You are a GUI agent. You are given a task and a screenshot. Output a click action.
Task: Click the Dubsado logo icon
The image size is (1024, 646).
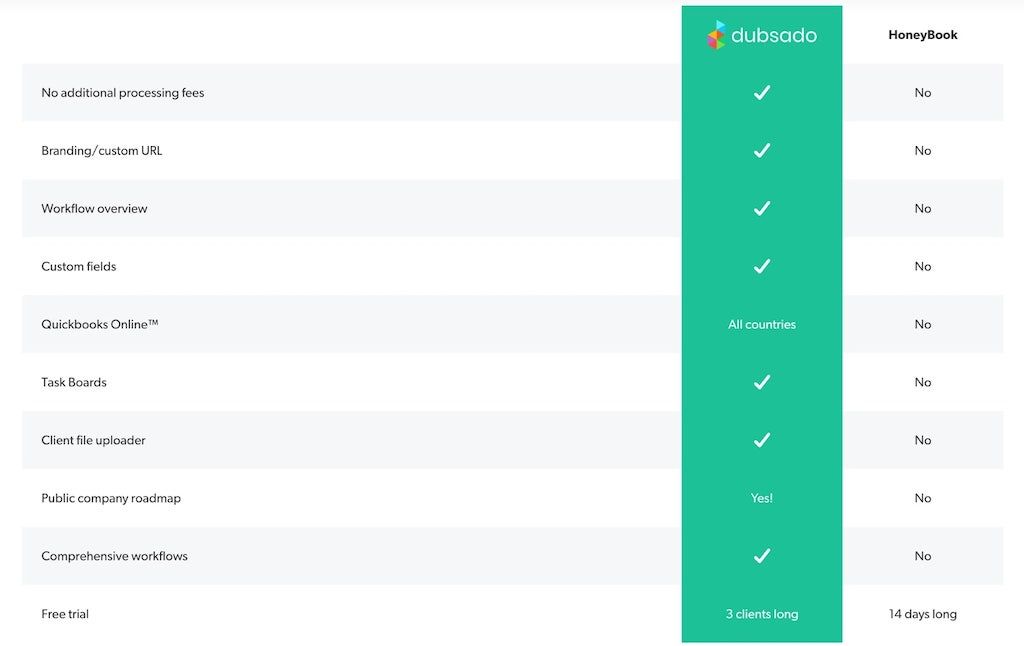coord(716,35)
